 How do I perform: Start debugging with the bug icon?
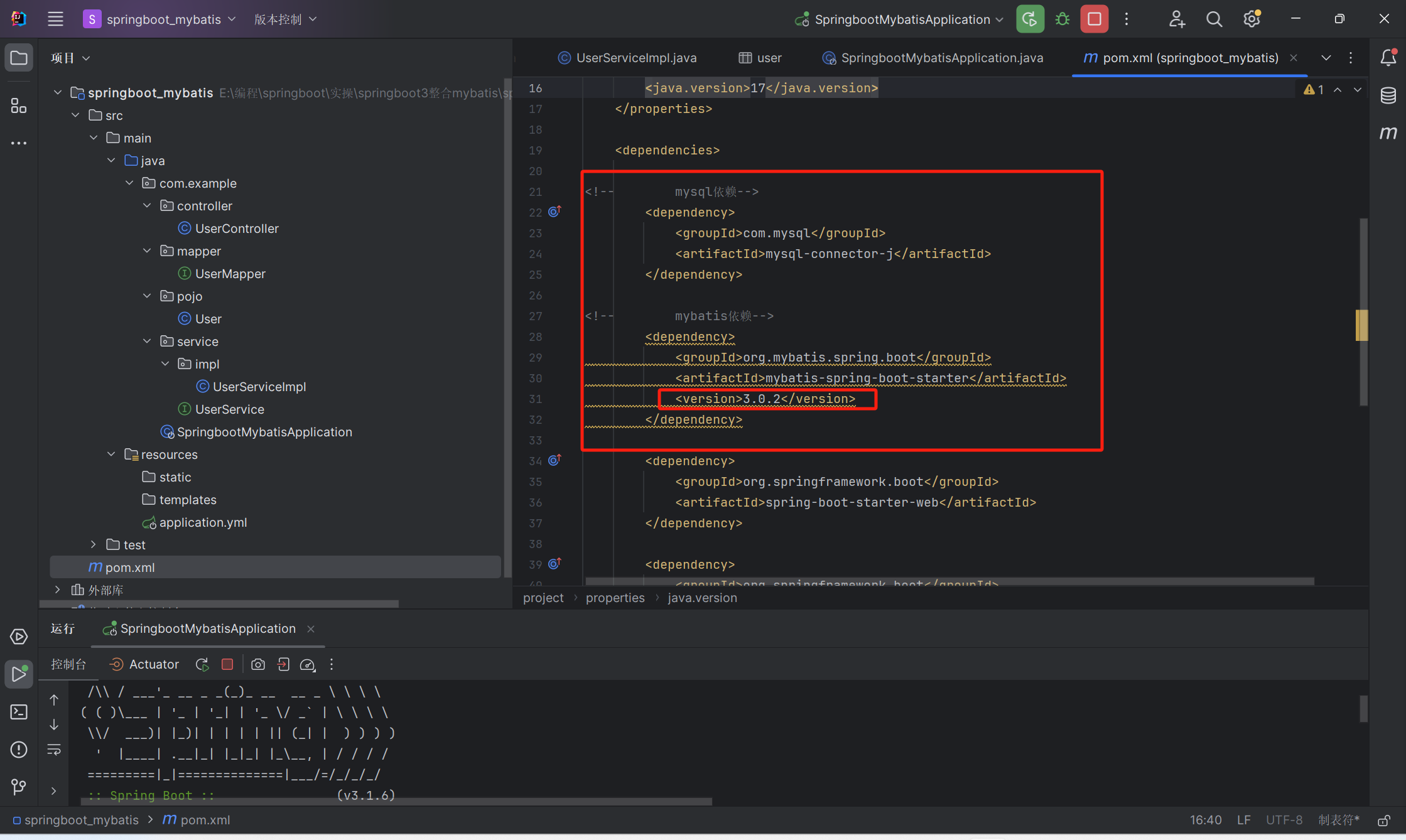pyautogui.click(x=1063, y=19)
